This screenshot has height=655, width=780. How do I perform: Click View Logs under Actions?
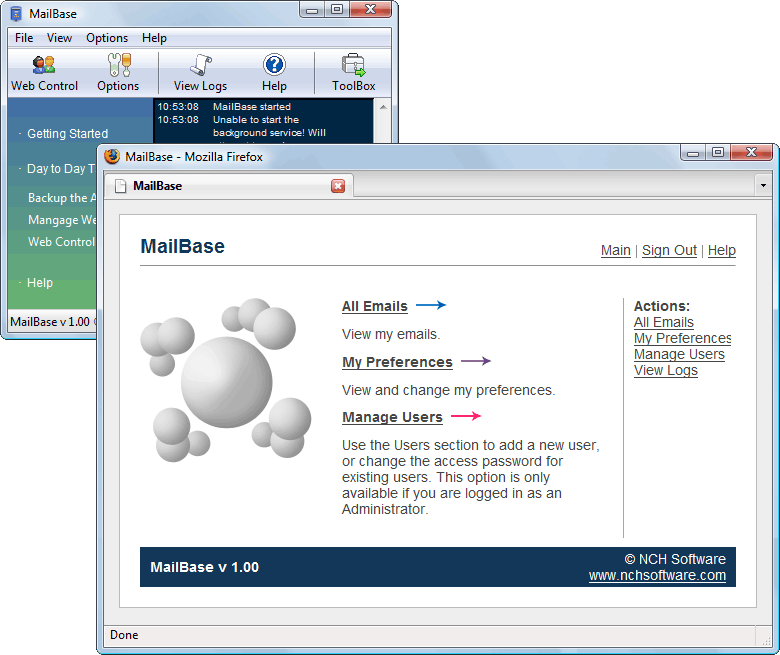pos(666,371)
